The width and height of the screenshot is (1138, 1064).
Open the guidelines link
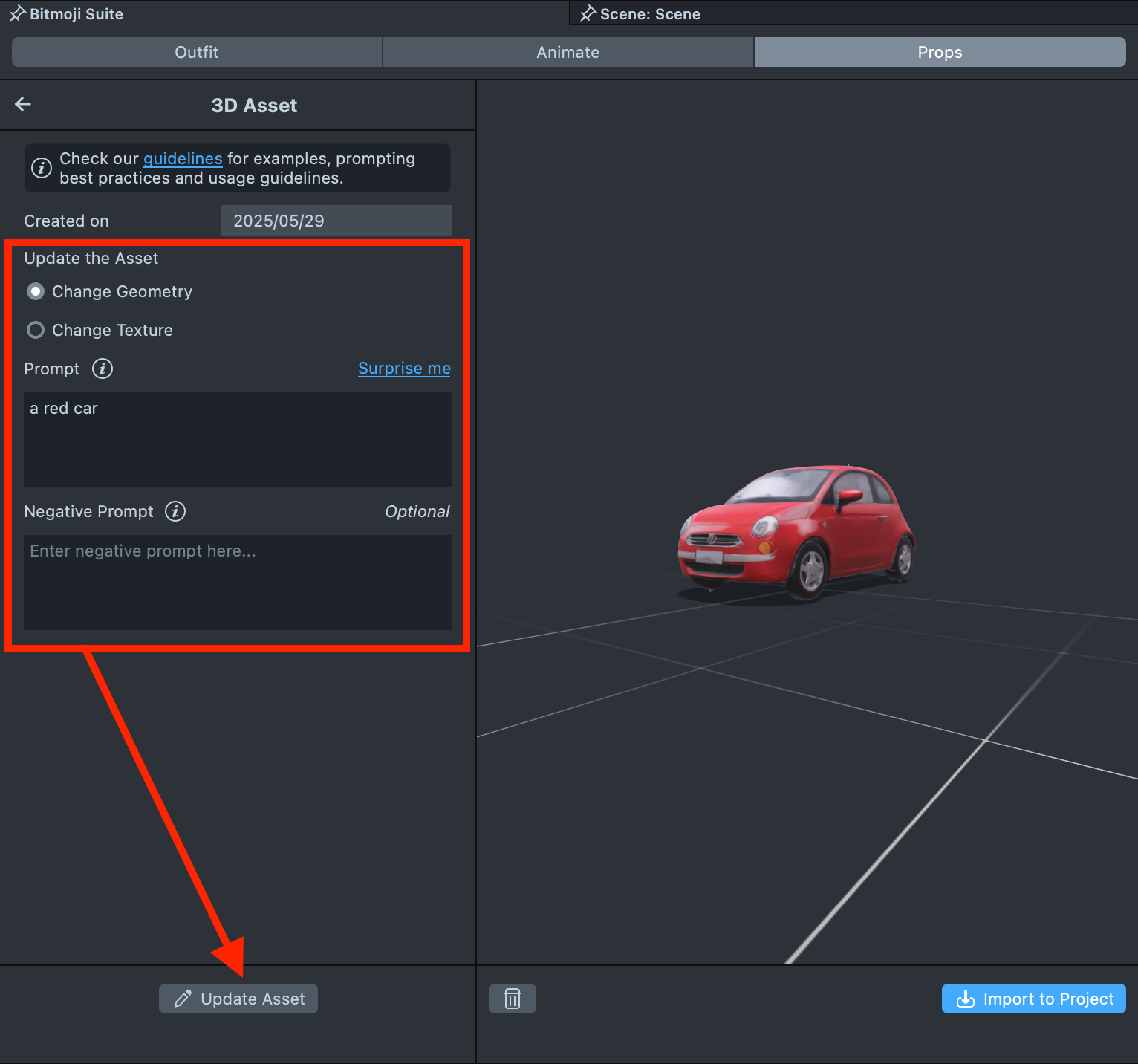183,158
